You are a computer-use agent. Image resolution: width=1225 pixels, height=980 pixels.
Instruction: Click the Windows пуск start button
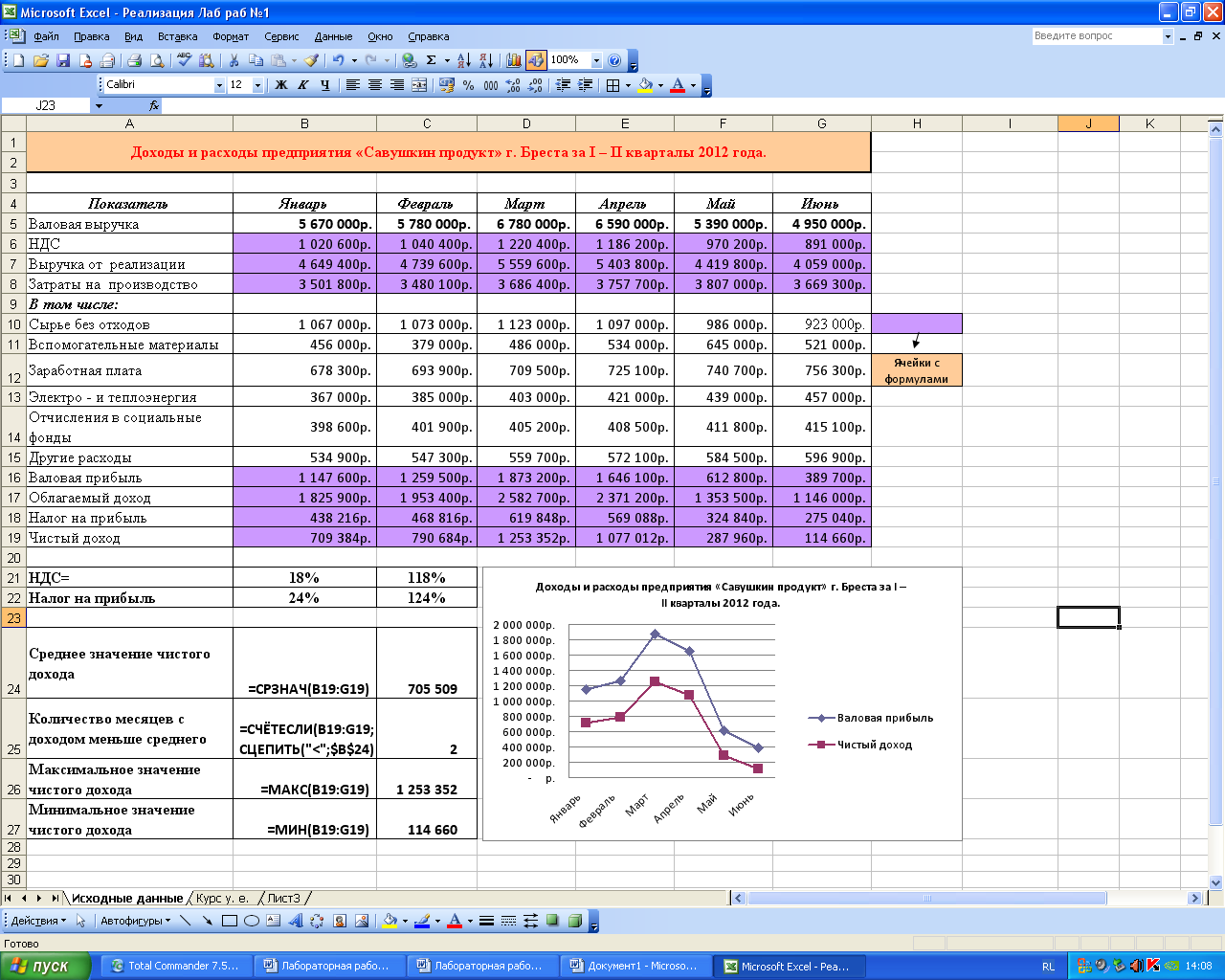[45, 966]
